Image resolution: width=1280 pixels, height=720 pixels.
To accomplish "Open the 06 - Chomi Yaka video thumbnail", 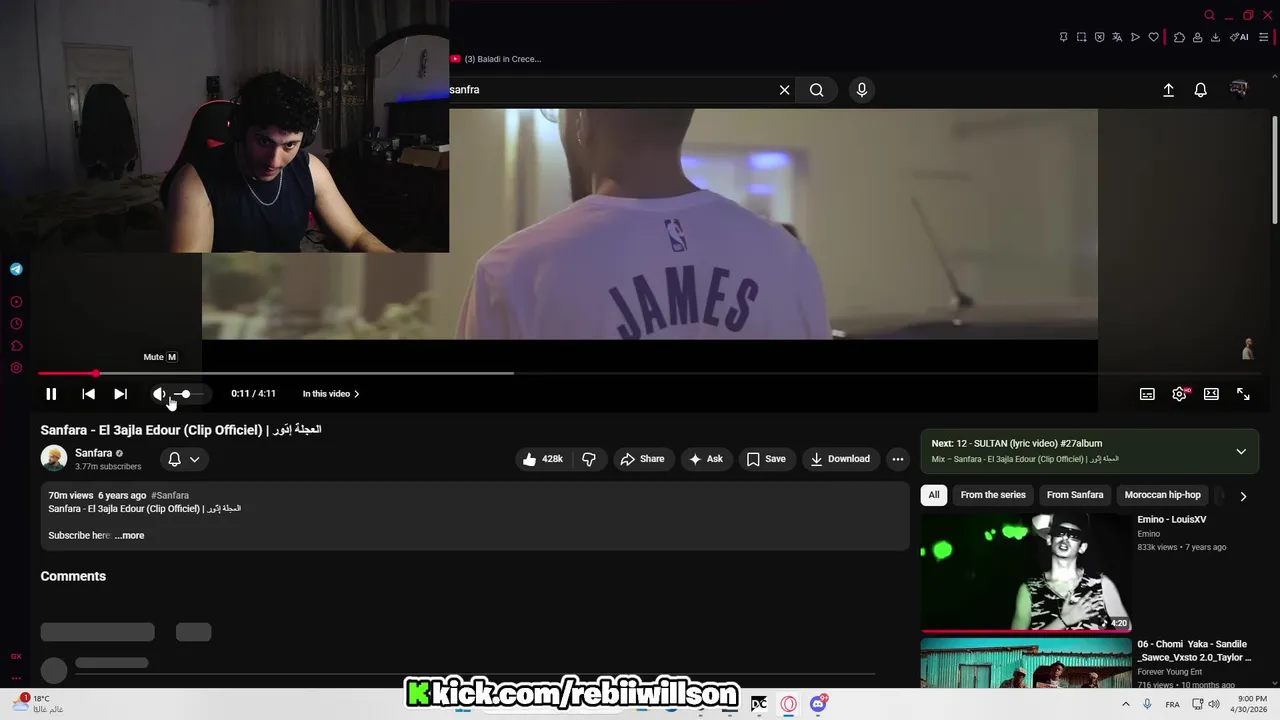I will (x=1026, y=663).
